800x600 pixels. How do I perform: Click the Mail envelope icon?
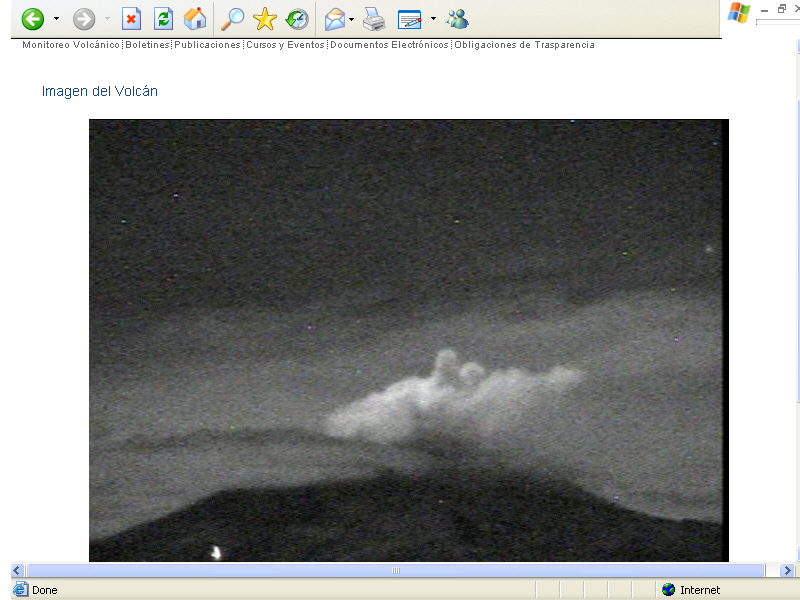click(x=335, y=18)
